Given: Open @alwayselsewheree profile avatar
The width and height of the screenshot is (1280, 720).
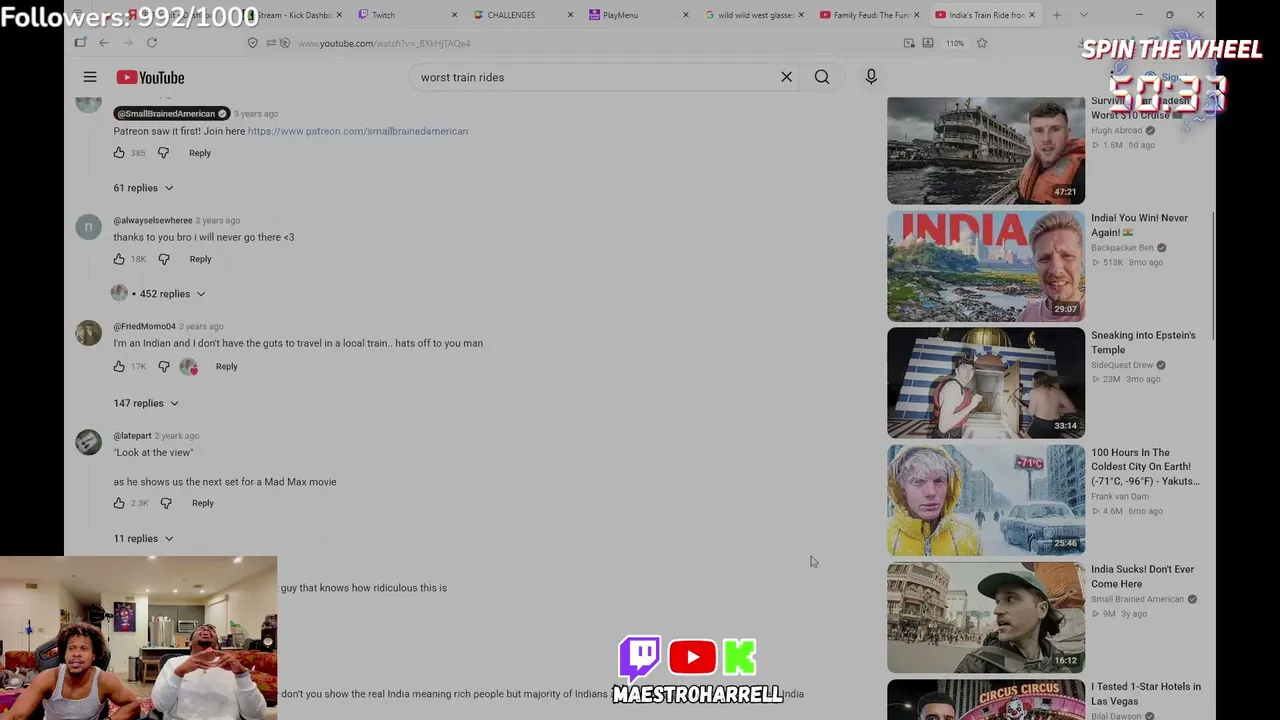Looking at the screenshot, I should coord(88,227).
